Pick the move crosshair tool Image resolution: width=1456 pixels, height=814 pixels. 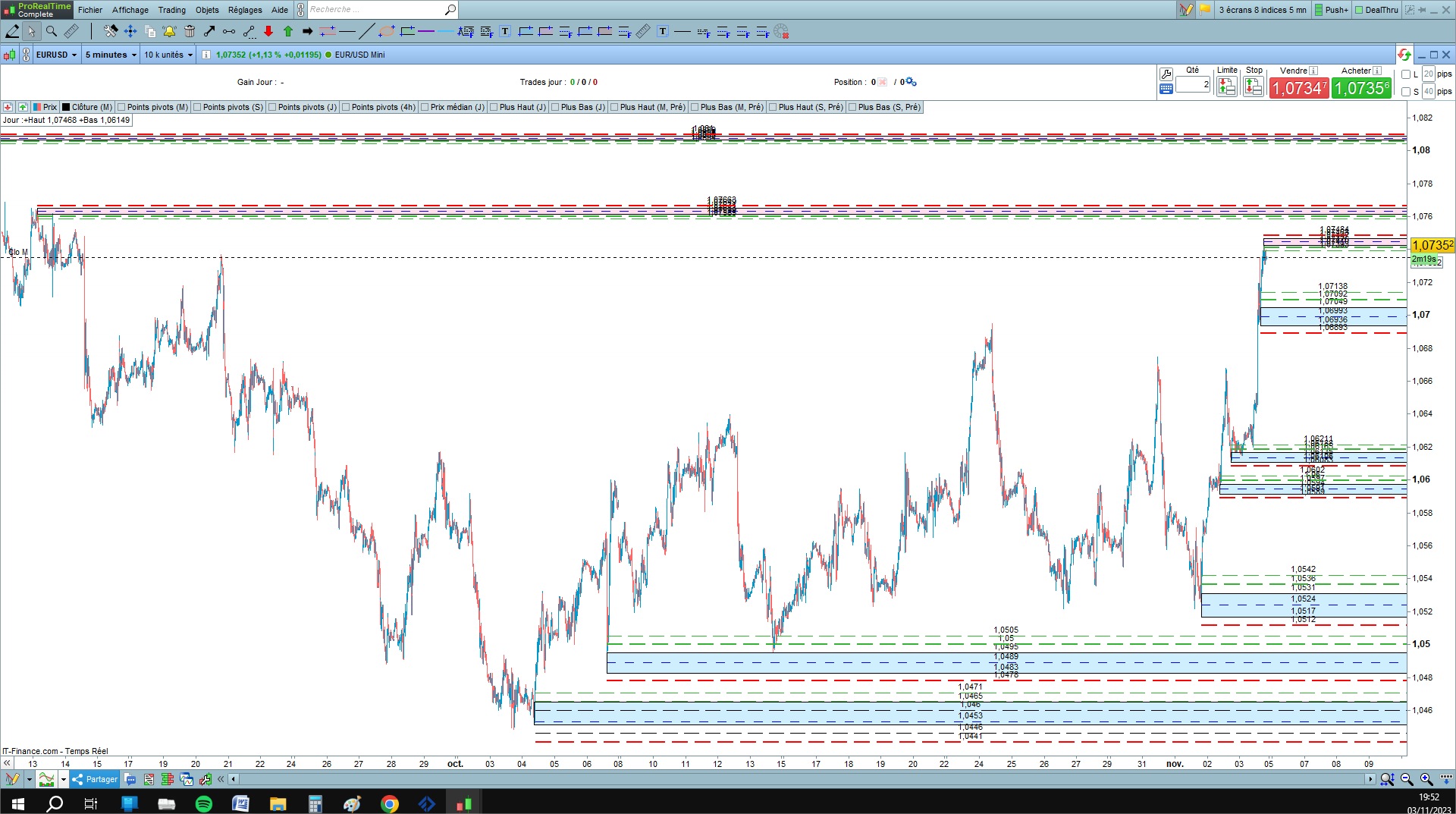130,31
